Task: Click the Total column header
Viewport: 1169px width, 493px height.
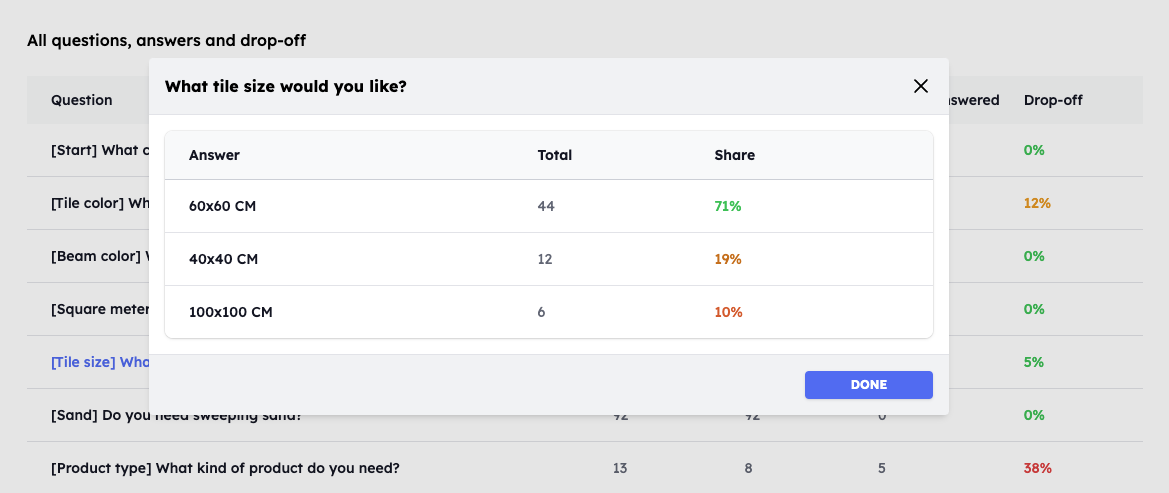Action: 555,155
